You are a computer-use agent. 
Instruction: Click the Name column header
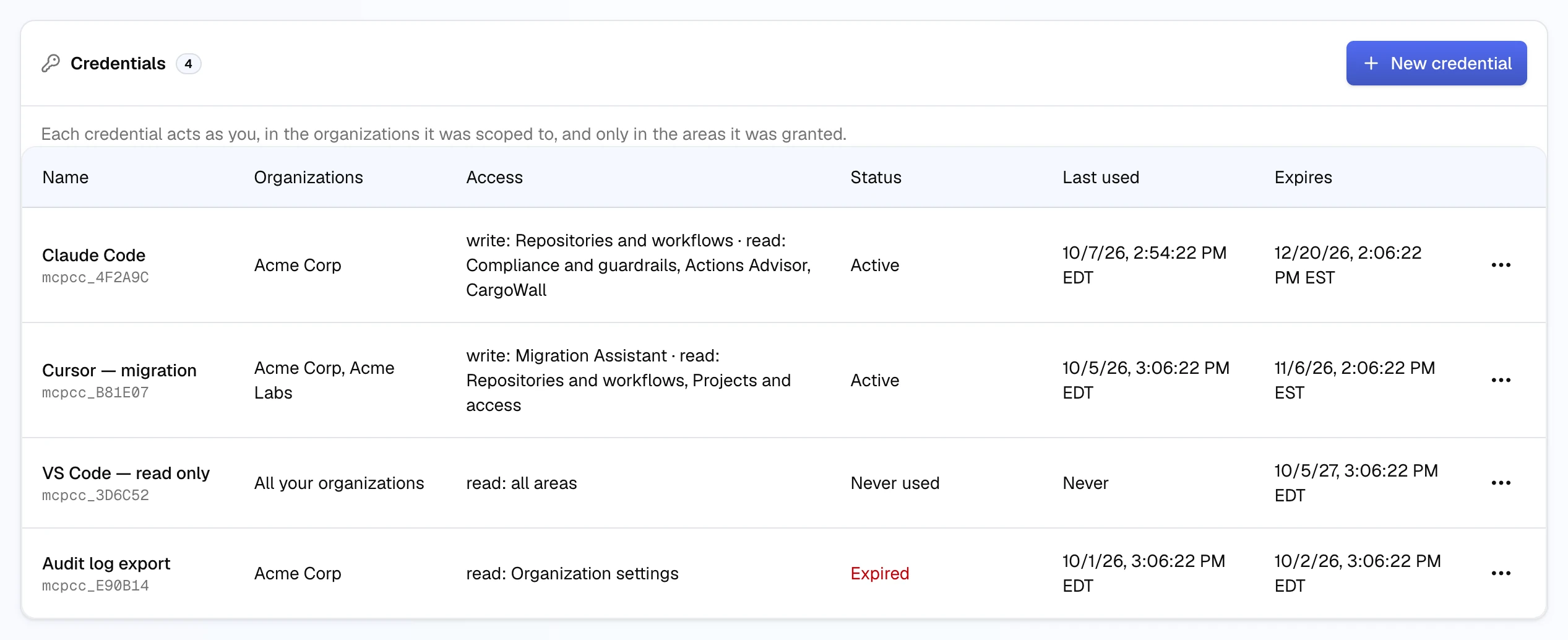point(66,178)
